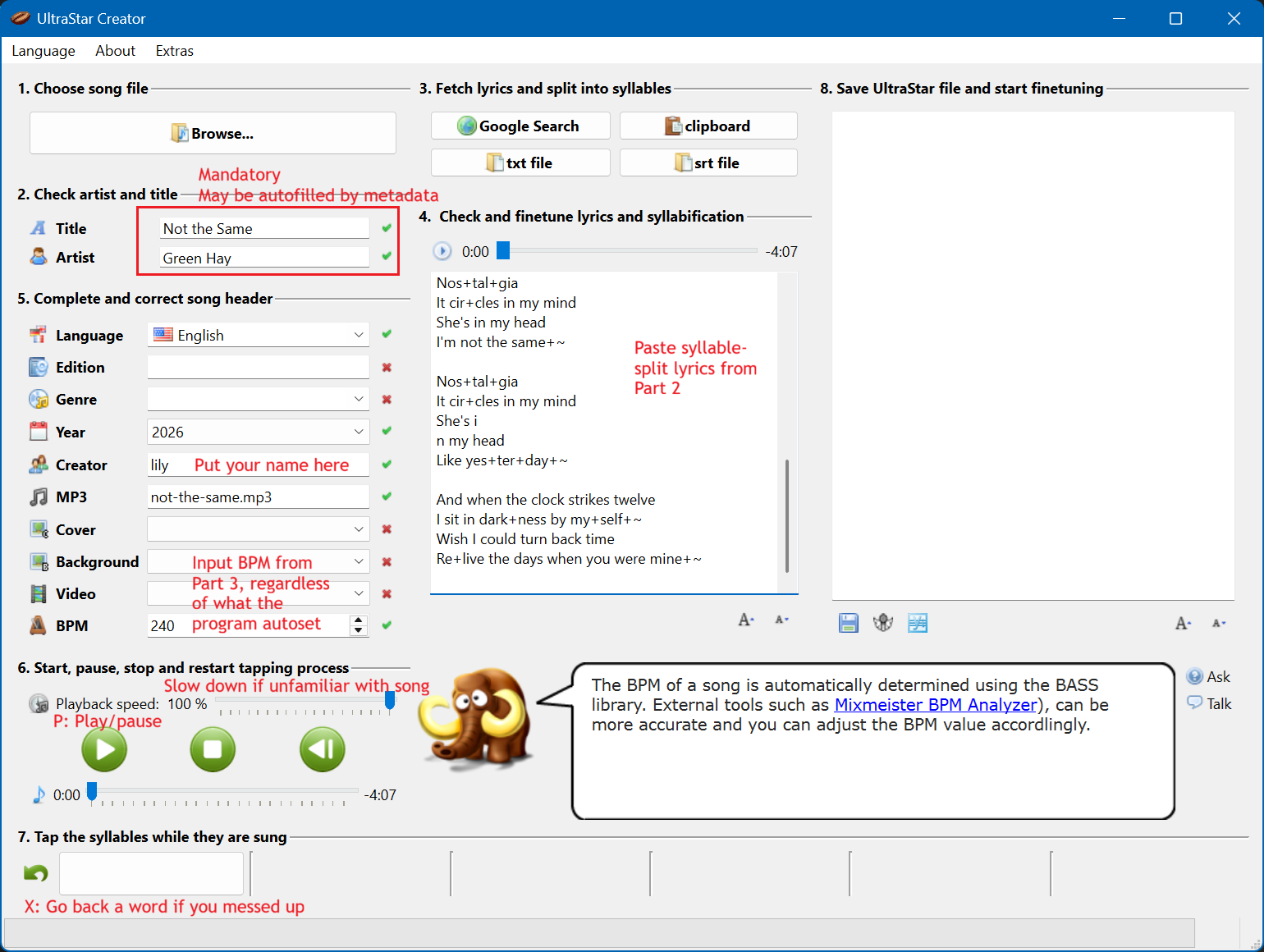Click Browse to choose a song file
The height and width of the screenshot is (952, 1264).
pos(211,132)
